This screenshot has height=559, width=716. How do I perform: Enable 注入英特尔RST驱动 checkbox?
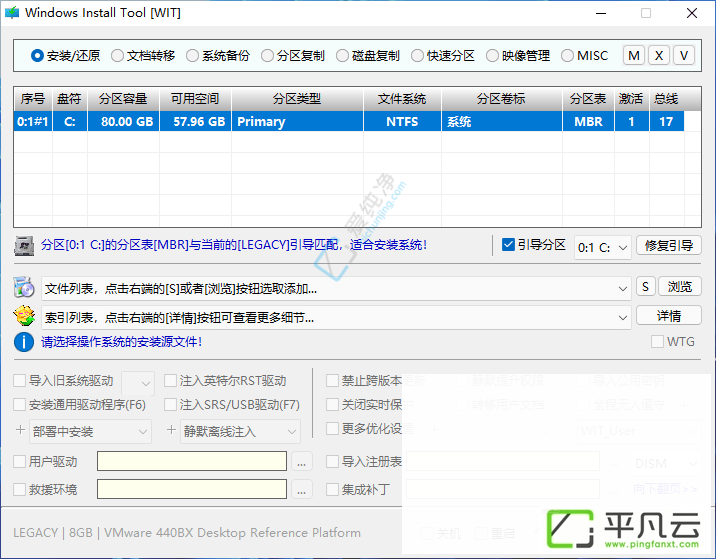(x=170, y=380)
